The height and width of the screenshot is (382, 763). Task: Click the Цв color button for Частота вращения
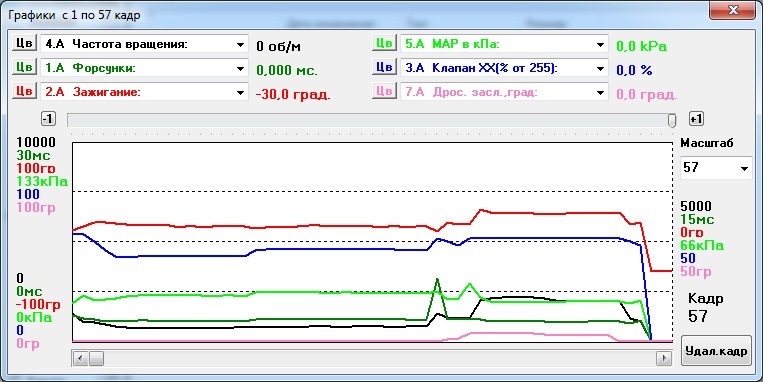point(24,43)
